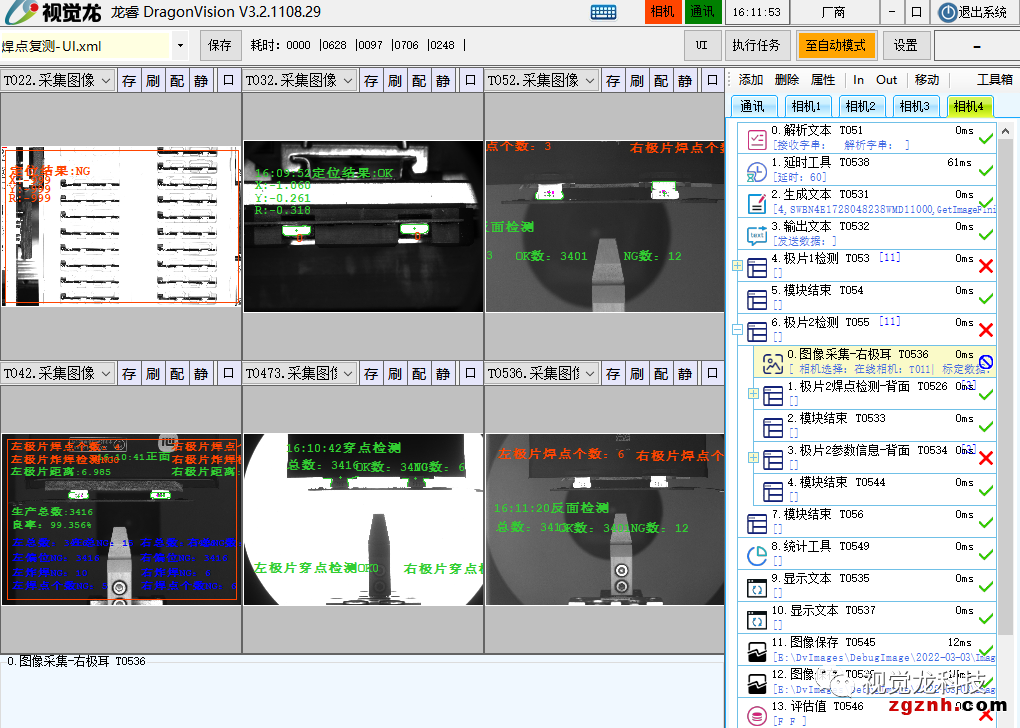The height and width of the screenshot is (728, 1020).
Task: Toggle 静 in the T022 image panel
Action: pos(201,81)
